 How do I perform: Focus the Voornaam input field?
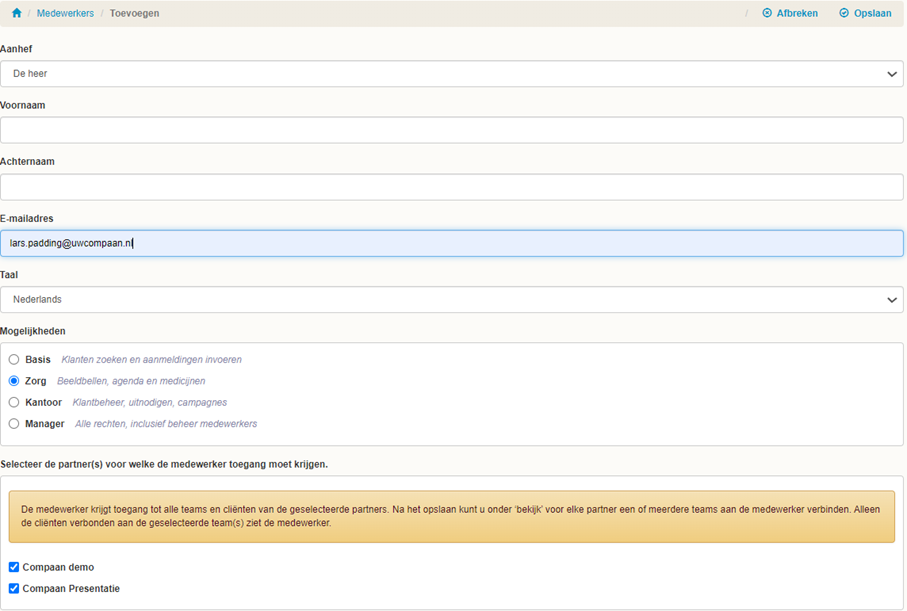coord(452,130)
